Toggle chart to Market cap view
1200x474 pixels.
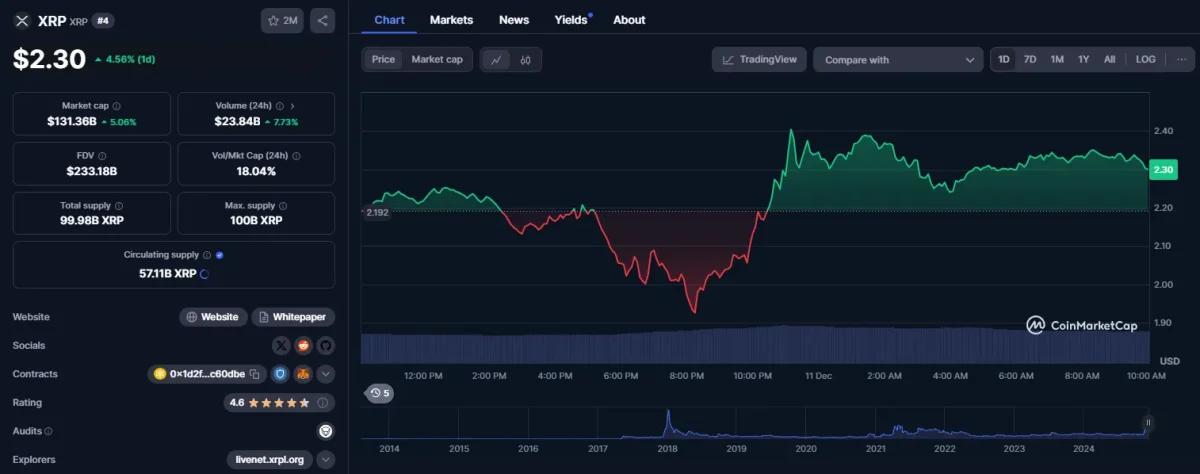(x=437, y=60)
